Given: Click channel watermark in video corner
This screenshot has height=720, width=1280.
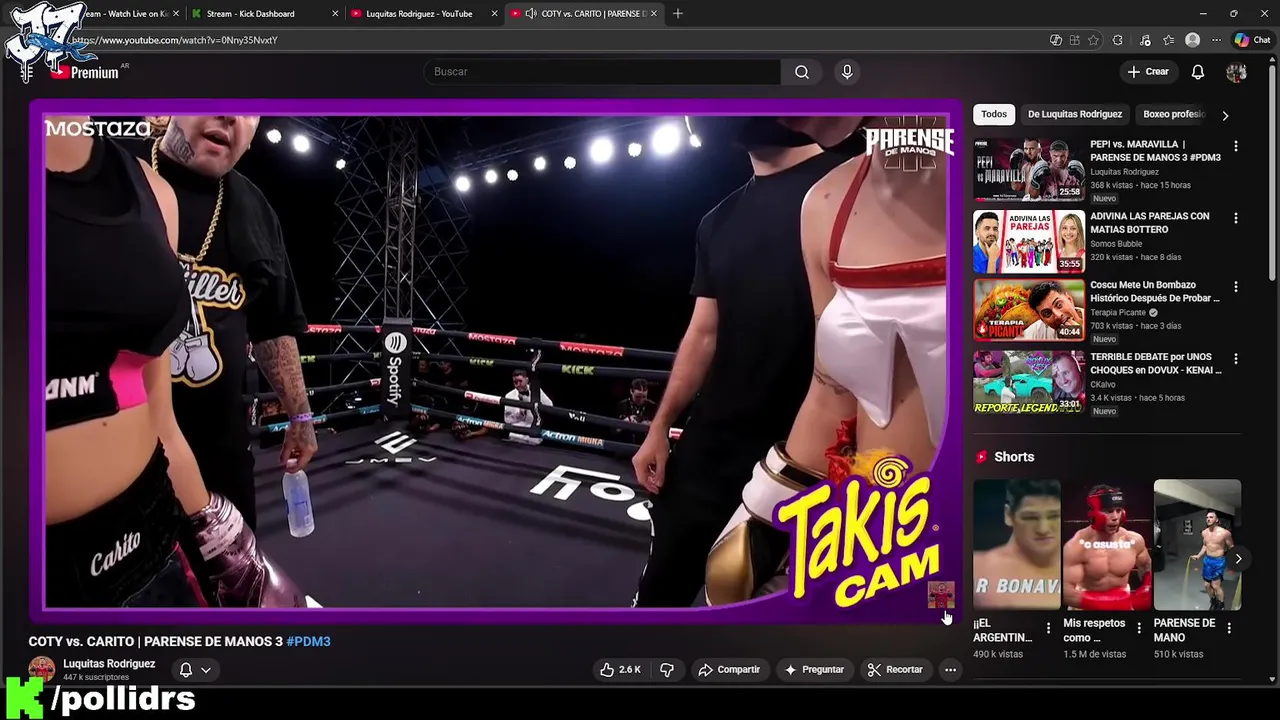Looking at the screenshot, I should [940, 596].
